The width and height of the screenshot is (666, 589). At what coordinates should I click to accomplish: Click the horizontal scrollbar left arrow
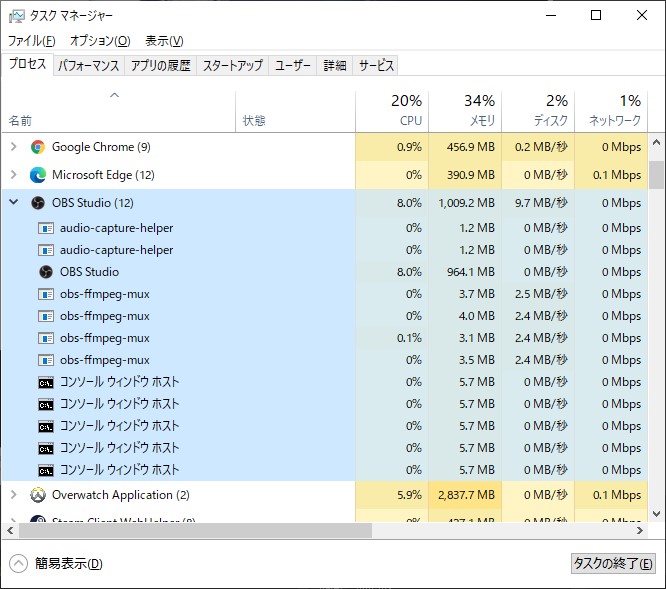10,530
